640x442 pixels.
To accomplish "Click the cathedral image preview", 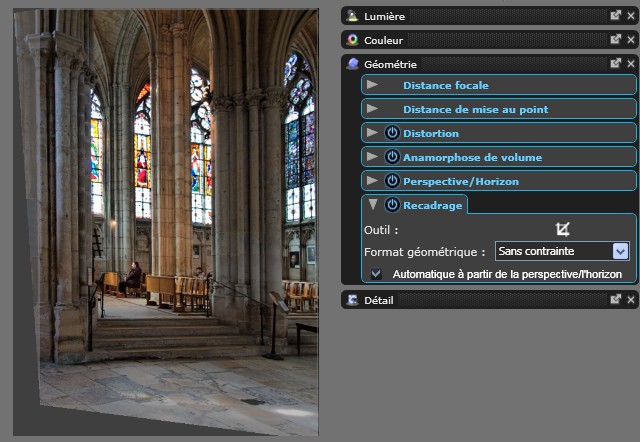I will tap(166, 222).
